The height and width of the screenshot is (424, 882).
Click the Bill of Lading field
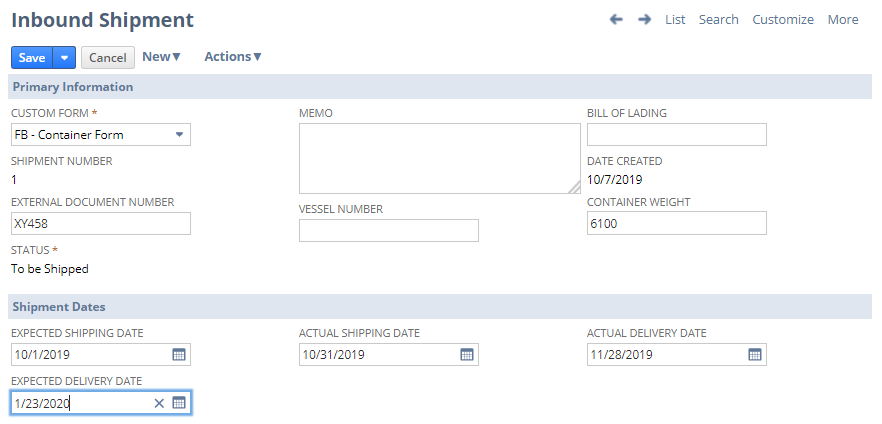point(677,134)
